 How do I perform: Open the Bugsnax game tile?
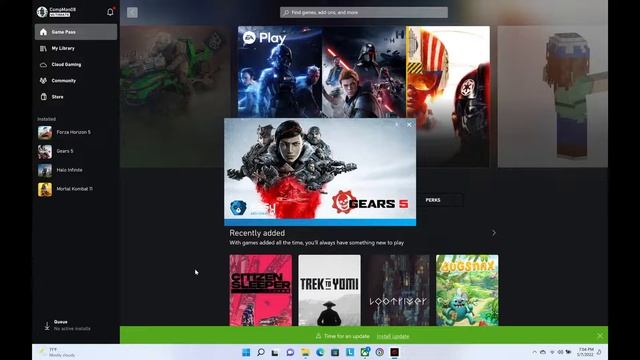467,290
